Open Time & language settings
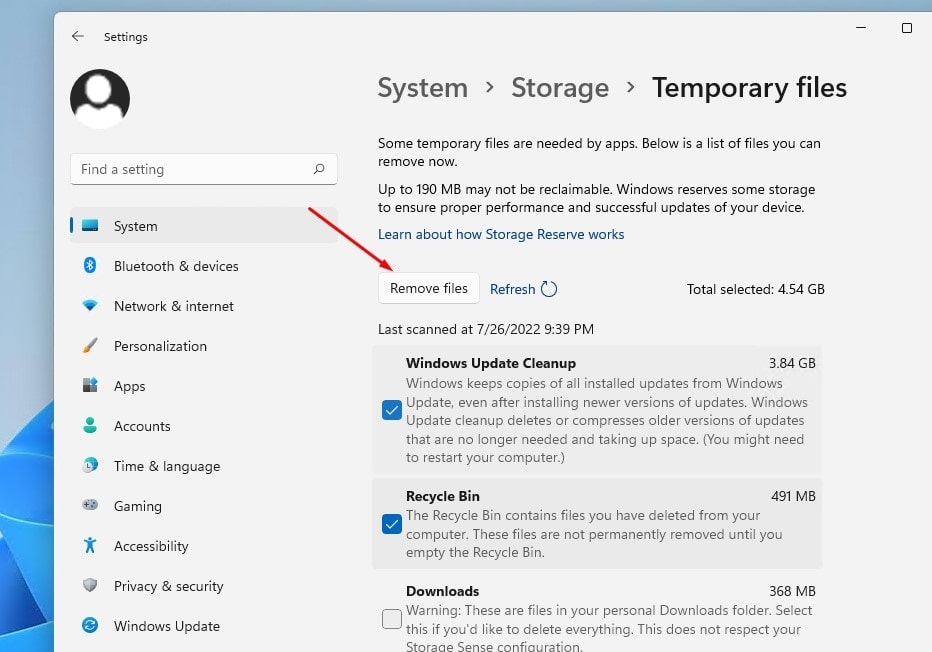This screenshot has height=652, width=932. 166,466
